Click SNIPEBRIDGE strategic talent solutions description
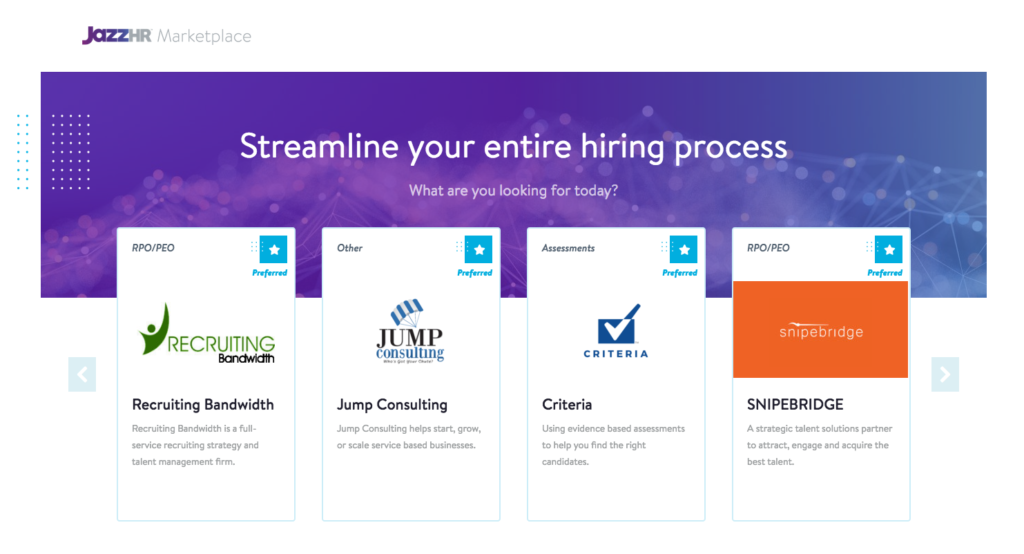Viewport: 1024px width, 554px height. click(x=820, y=445)
